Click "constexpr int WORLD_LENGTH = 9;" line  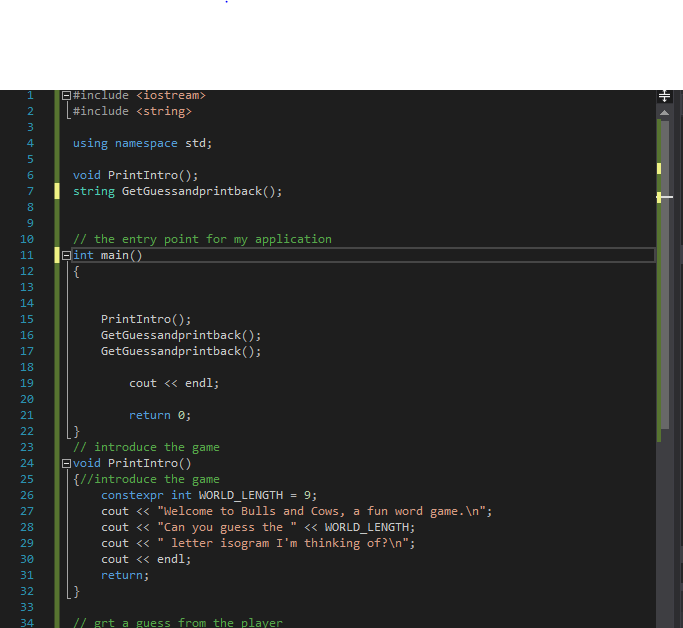tap(209, 495)
